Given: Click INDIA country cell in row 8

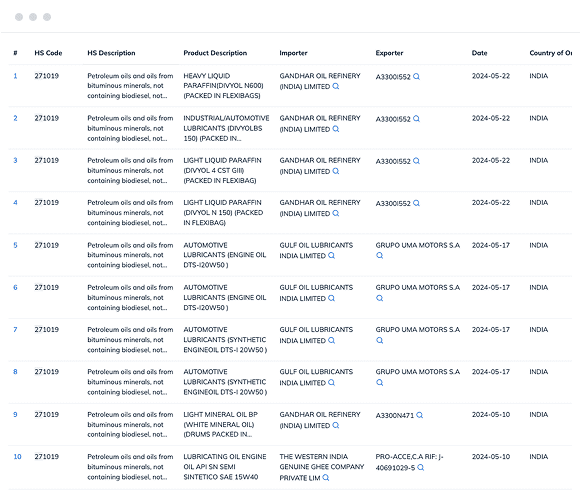Looking at the screenshot, I should (539, 371).
